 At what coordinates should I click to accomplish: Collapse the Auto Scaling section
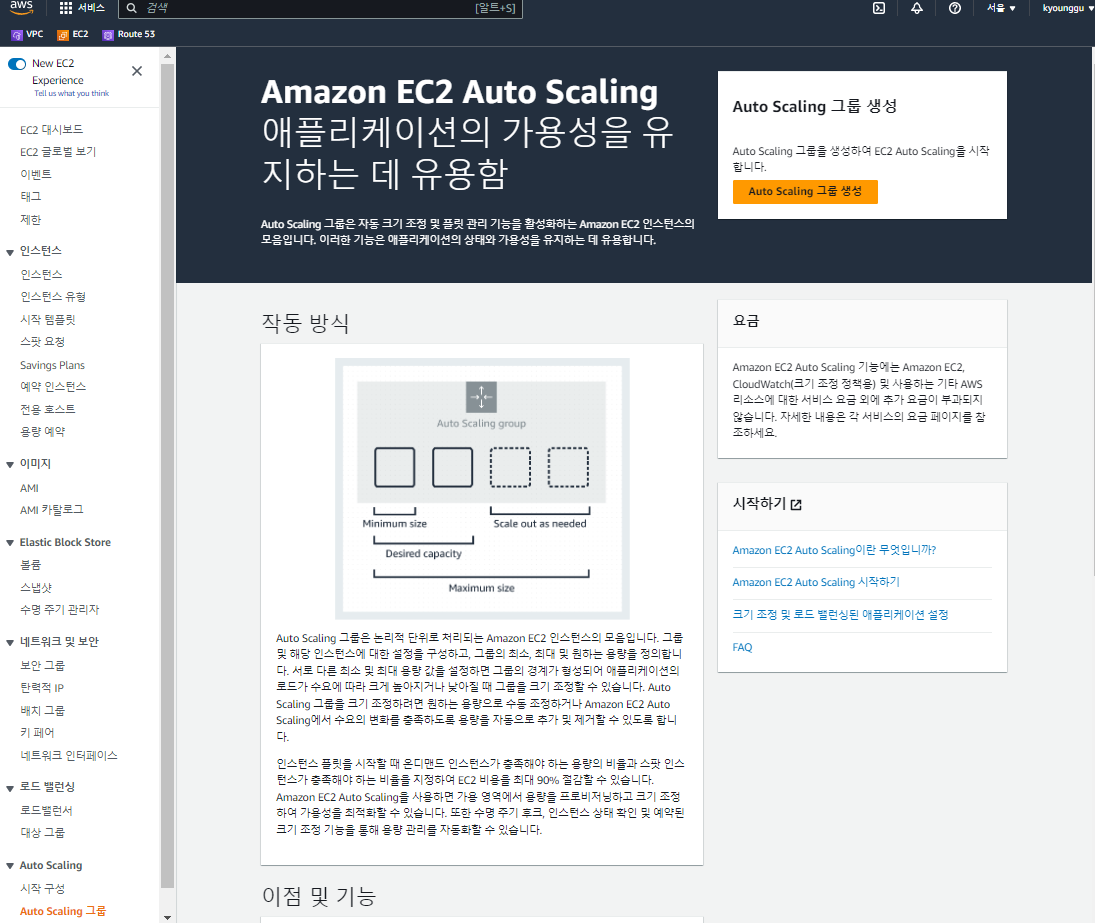[10, 866]
